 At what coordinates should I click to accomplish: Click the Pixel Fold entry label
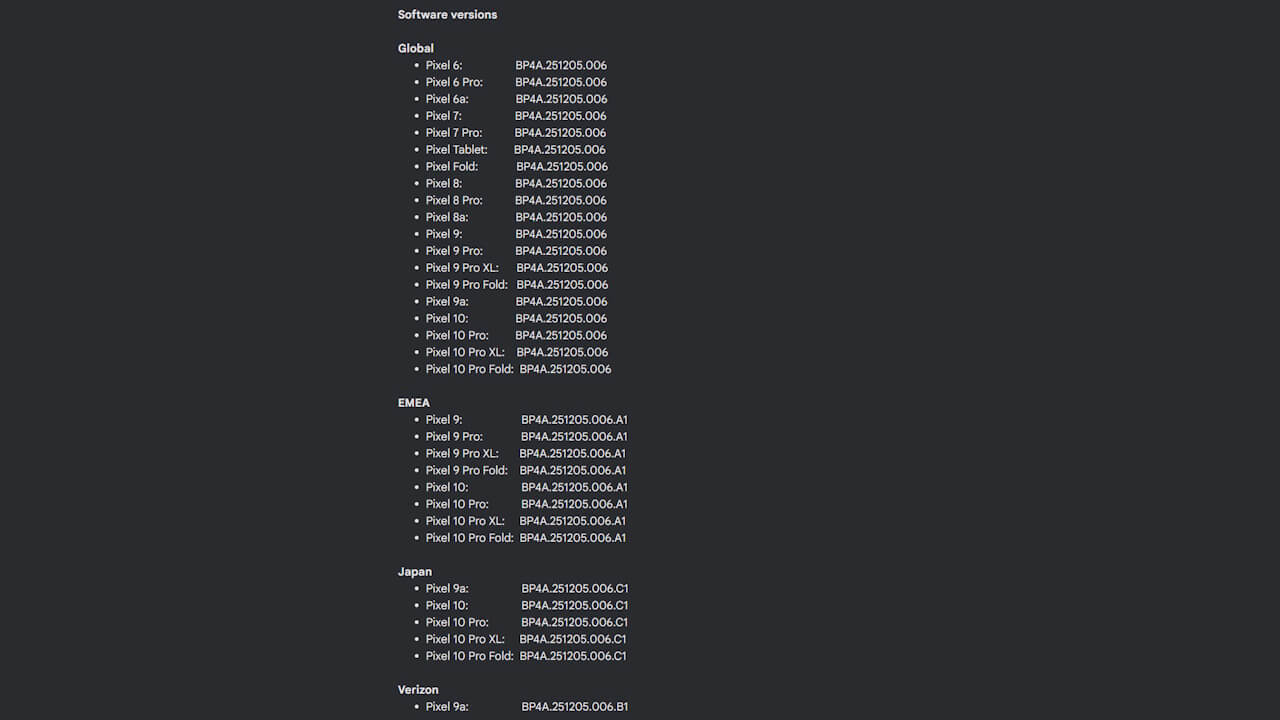coord(452,167)
